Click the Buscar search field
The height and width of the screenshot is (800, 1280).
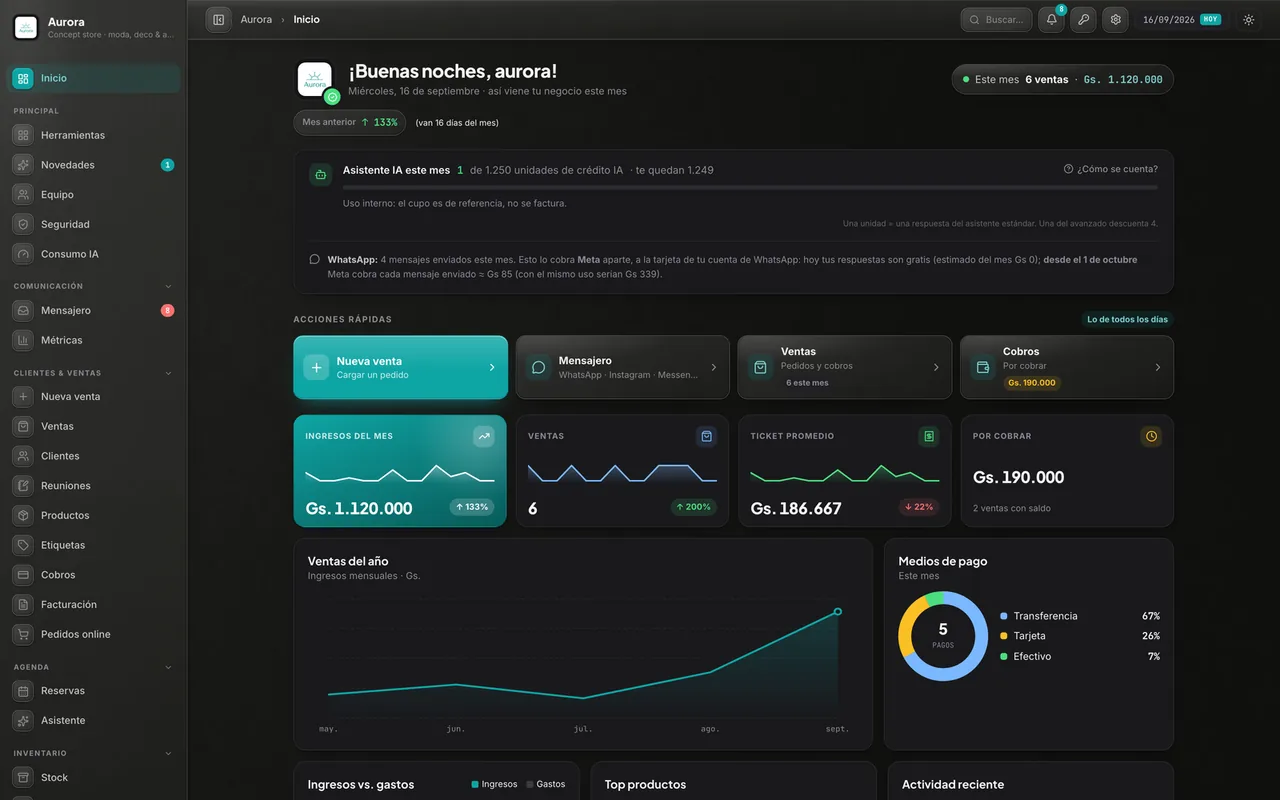tap(996, 20)
